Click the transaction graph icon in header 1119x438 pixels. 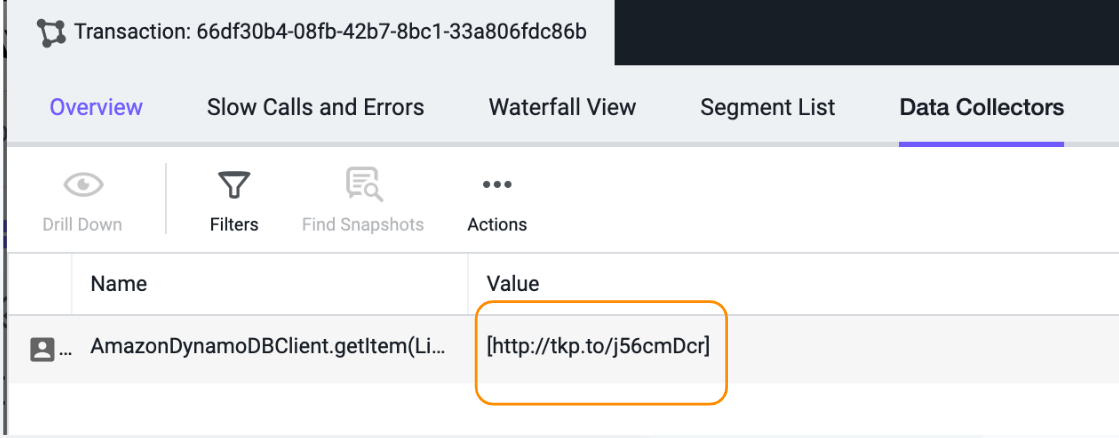[51, 33]
